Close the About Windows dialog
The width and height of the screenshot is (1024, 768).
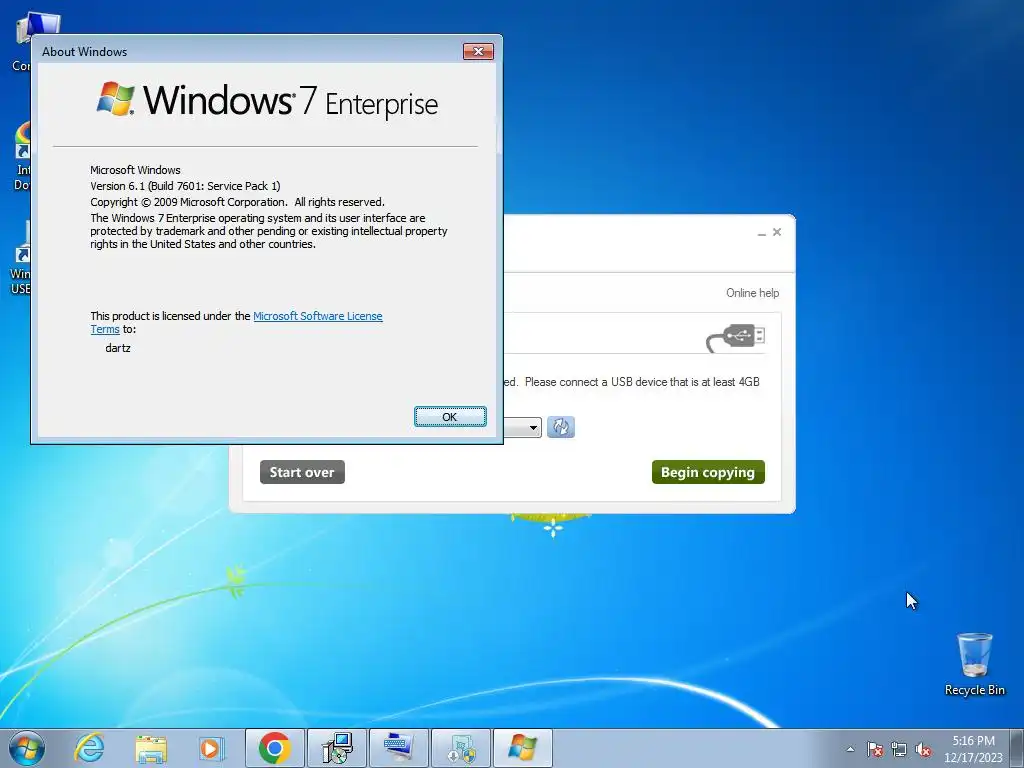[478, 52]
